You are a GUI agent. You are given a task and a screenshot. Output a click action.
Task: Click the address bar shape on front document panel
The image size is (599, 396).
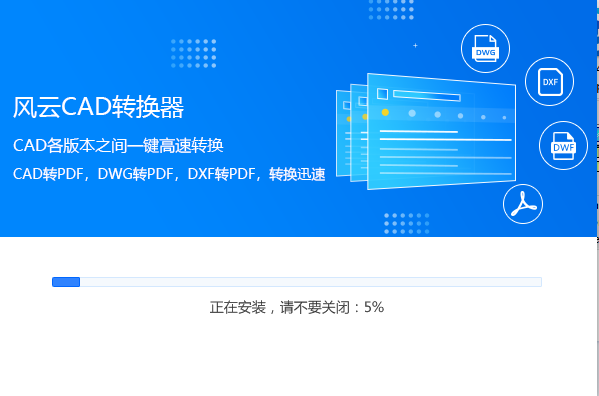click(427, 95)
